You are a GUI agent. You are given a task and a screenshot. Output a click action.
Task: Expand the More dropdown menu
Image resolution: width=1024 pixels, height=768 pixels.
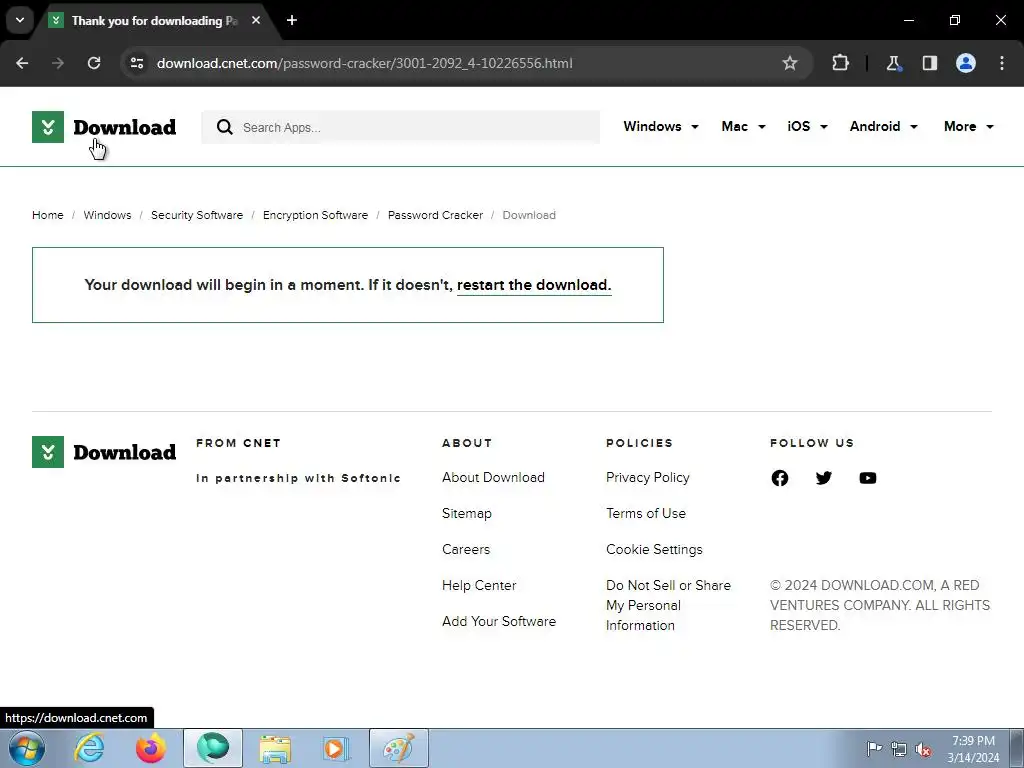click(x=968, y=127)
